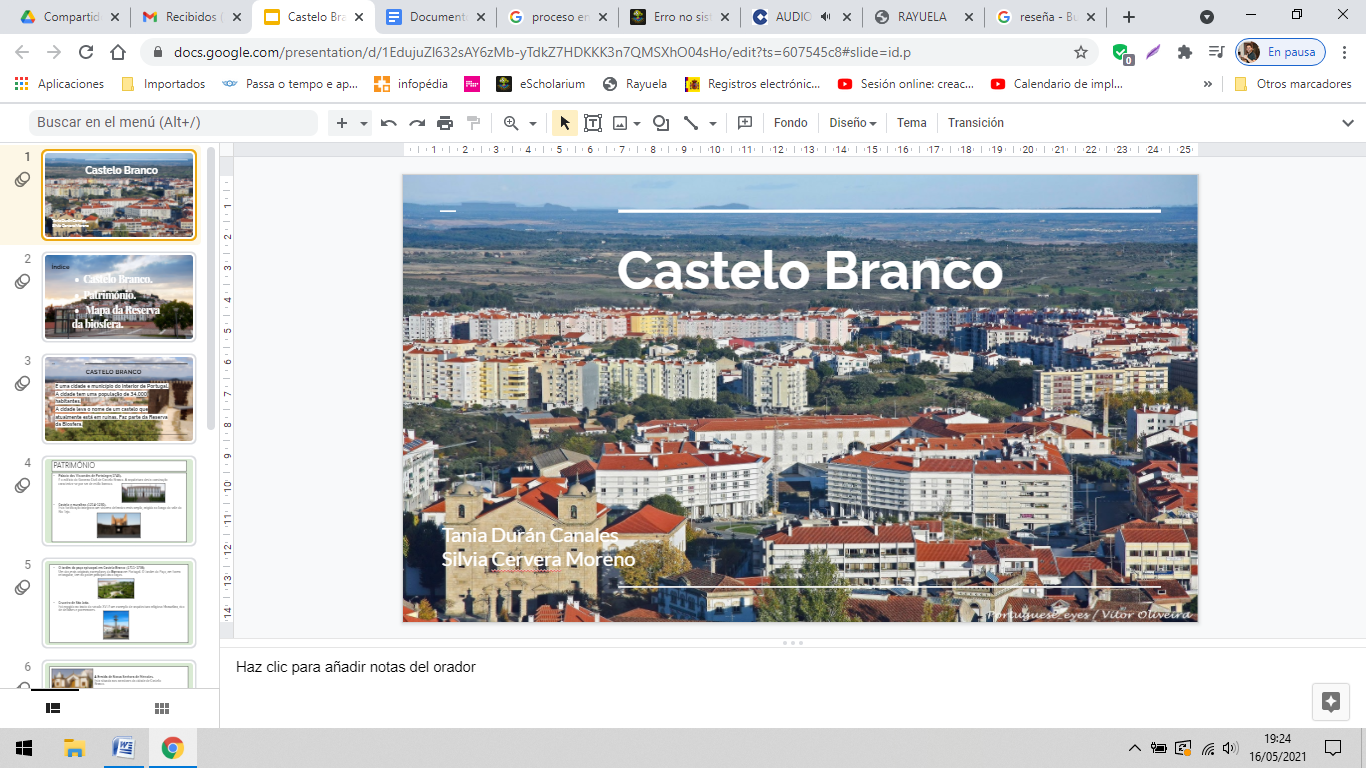Switch to filmstrip view

(53, 708)
